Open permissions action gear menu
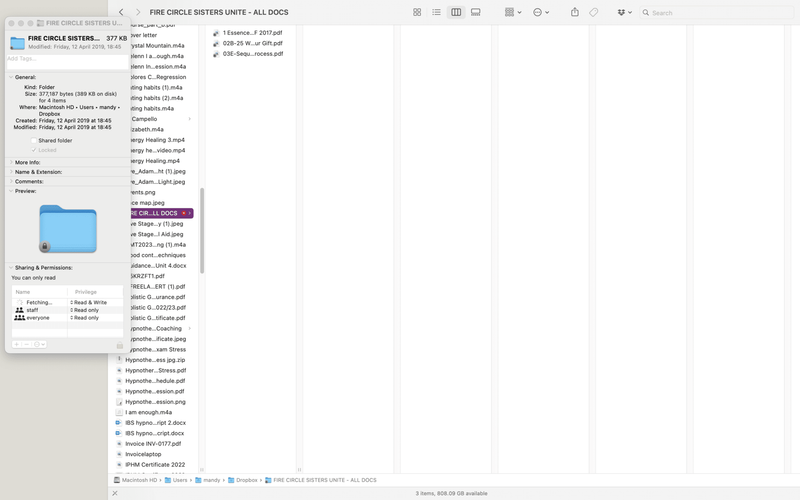 click(x=39, y=344)
